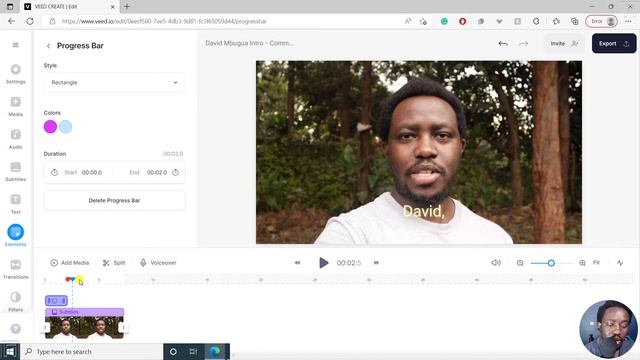Click the browser back arrow
This screenshot has width=640, height=360.
coord(11,21)
